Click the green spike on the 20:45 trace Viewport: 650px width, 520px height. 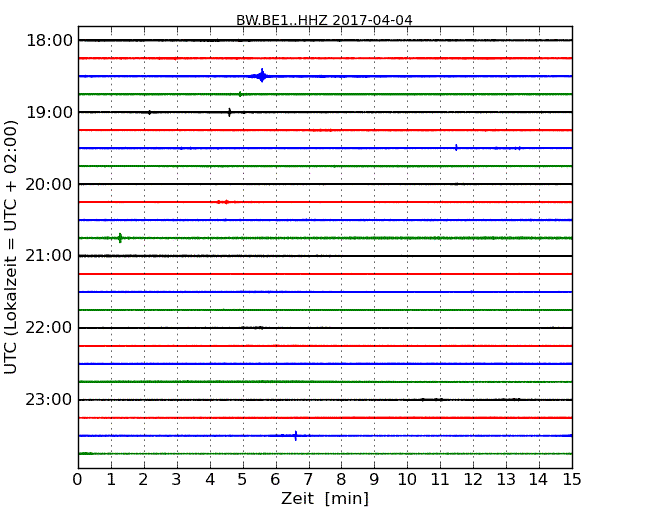coord(120,238)
